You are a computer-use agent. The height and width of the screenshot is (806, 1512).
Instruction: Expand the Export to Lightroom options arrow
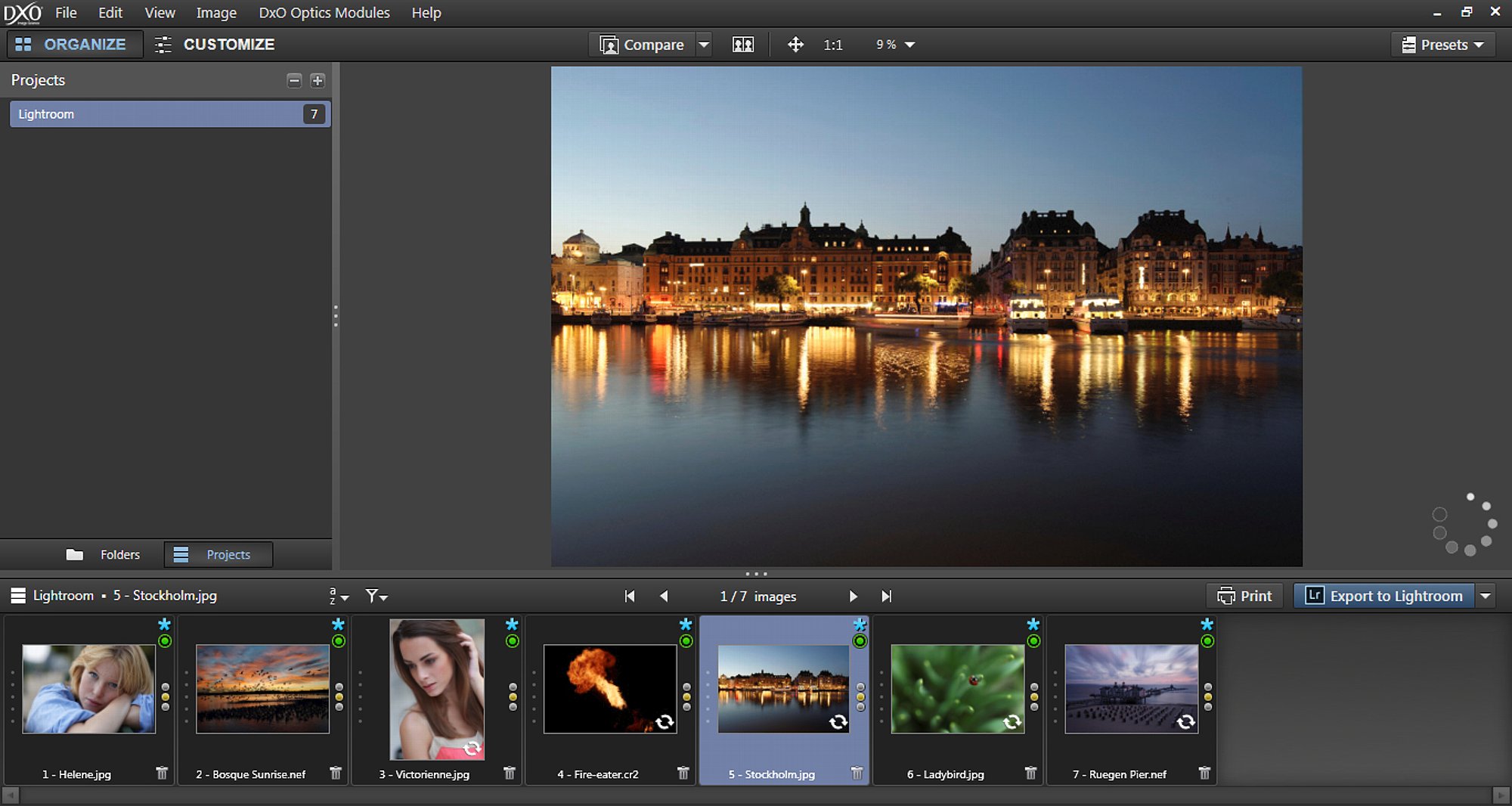pyautogui.click(x=1486, y=596)
